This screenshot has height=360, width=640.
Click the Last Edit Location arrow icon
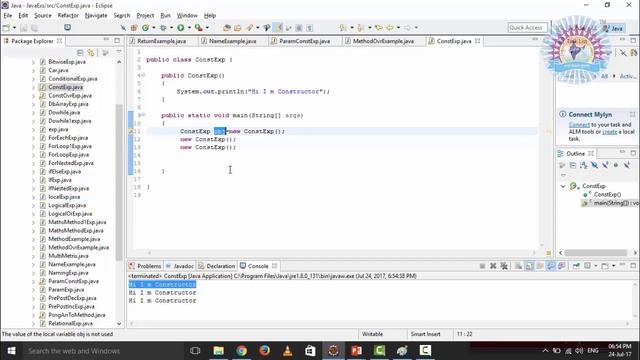tap(379, 28)
